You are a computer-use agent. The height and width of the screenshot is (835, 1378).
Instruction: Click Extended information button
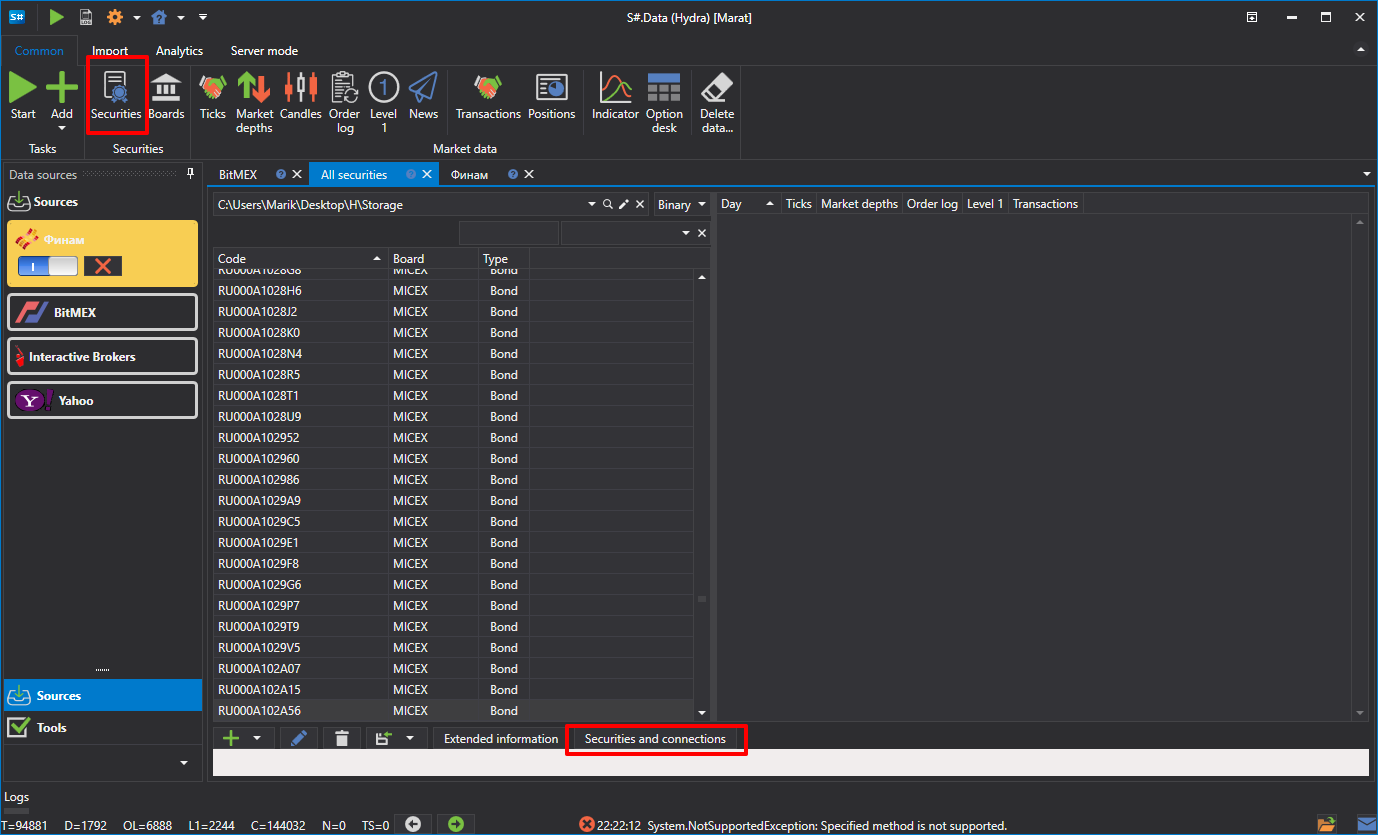pyautogui.click(x=501, y=738)
